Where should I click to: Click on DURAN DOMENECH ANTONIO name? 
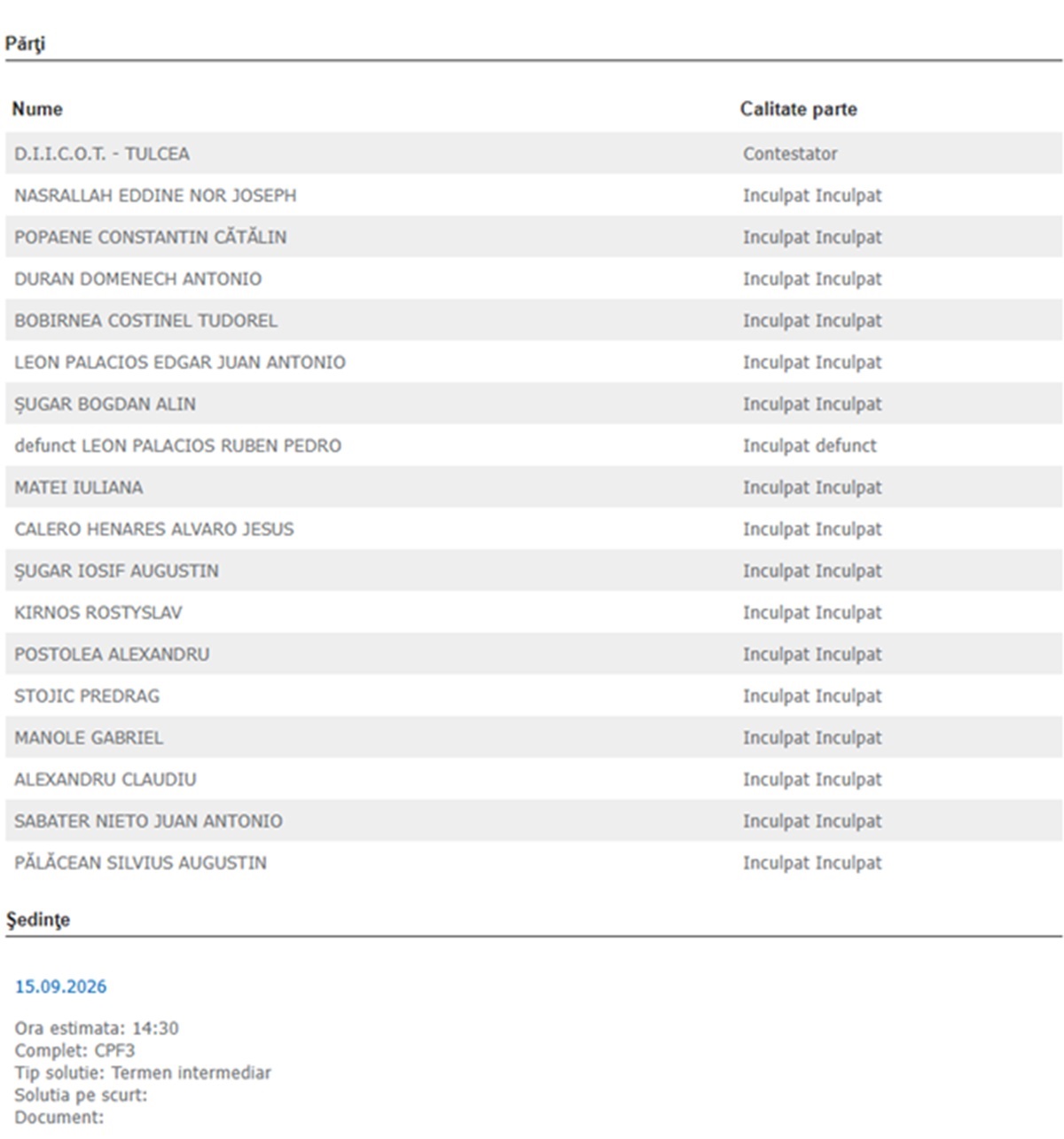pyautogui.click(x=137, y=279)
